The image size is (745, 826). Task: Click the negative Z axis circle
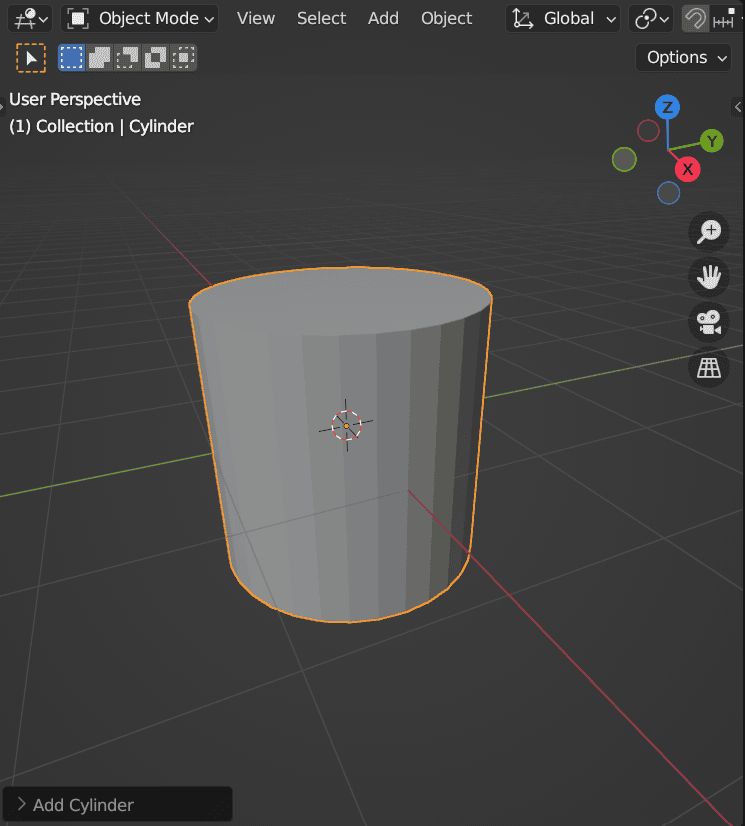pos(669,193)
